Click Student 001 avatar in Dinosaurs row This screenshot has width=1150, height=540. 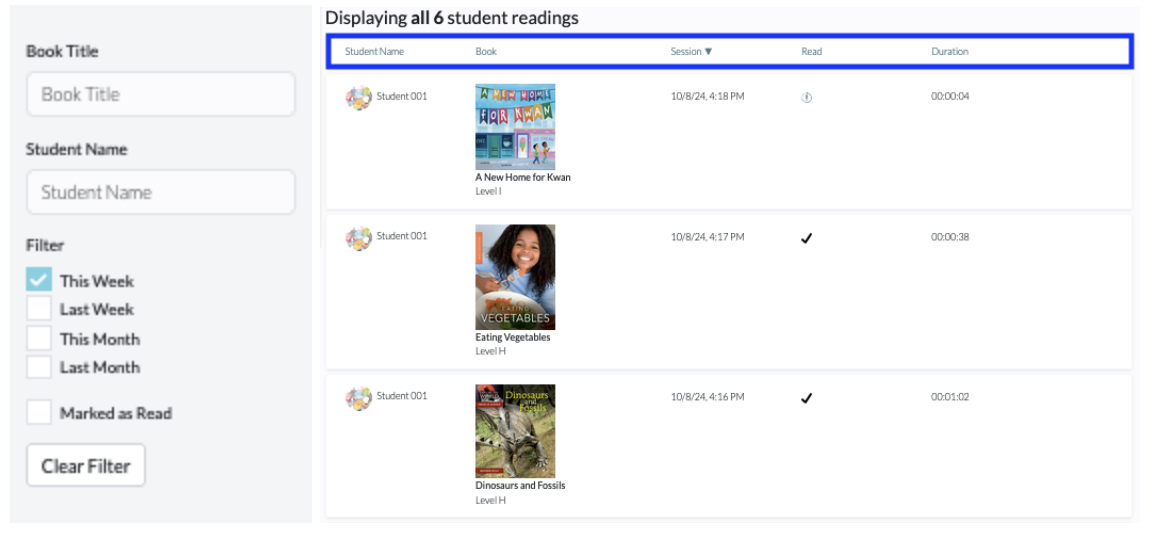(359, 398)
